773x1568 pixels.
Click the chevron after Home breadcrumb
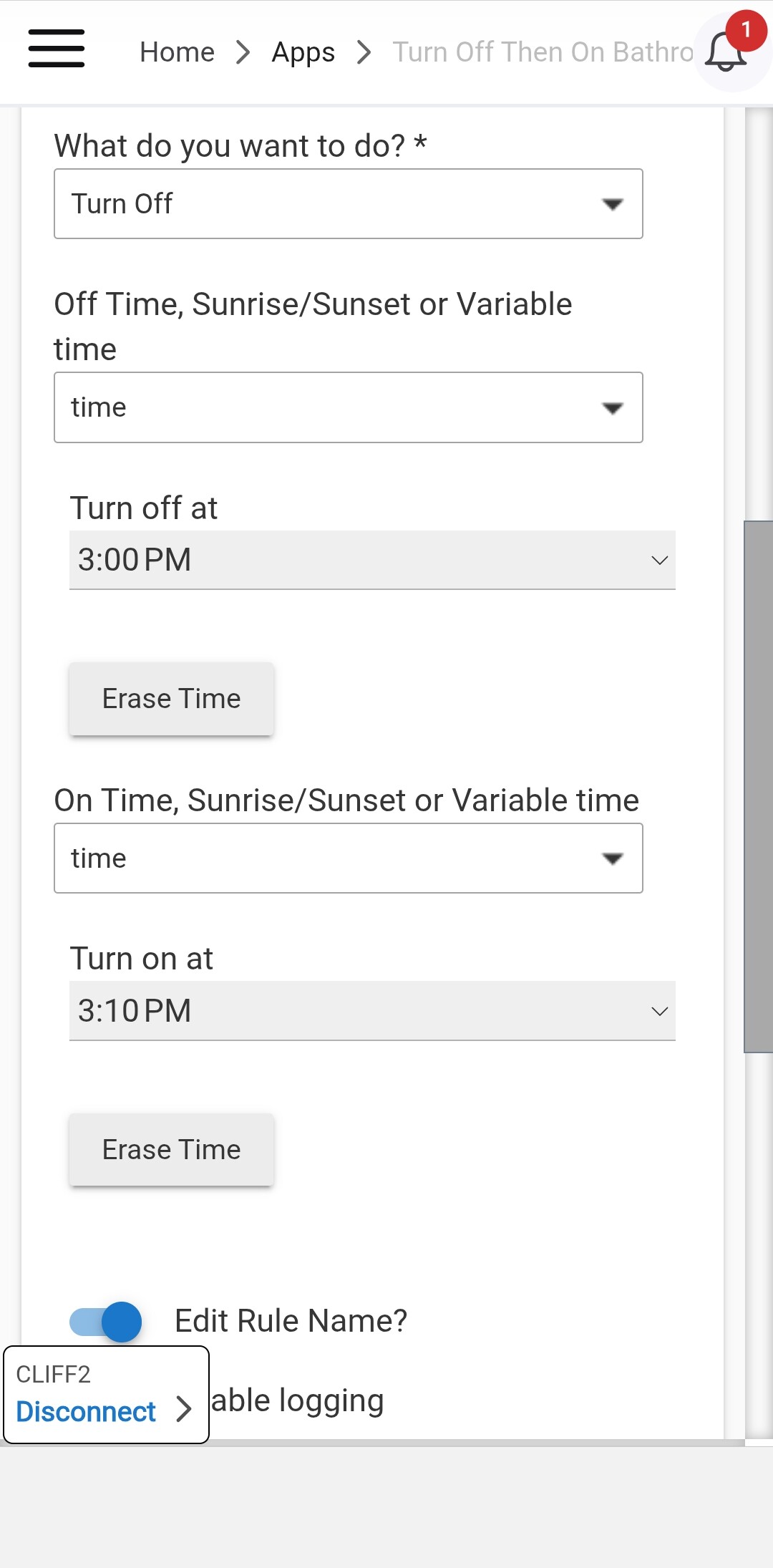click(243, 52)
